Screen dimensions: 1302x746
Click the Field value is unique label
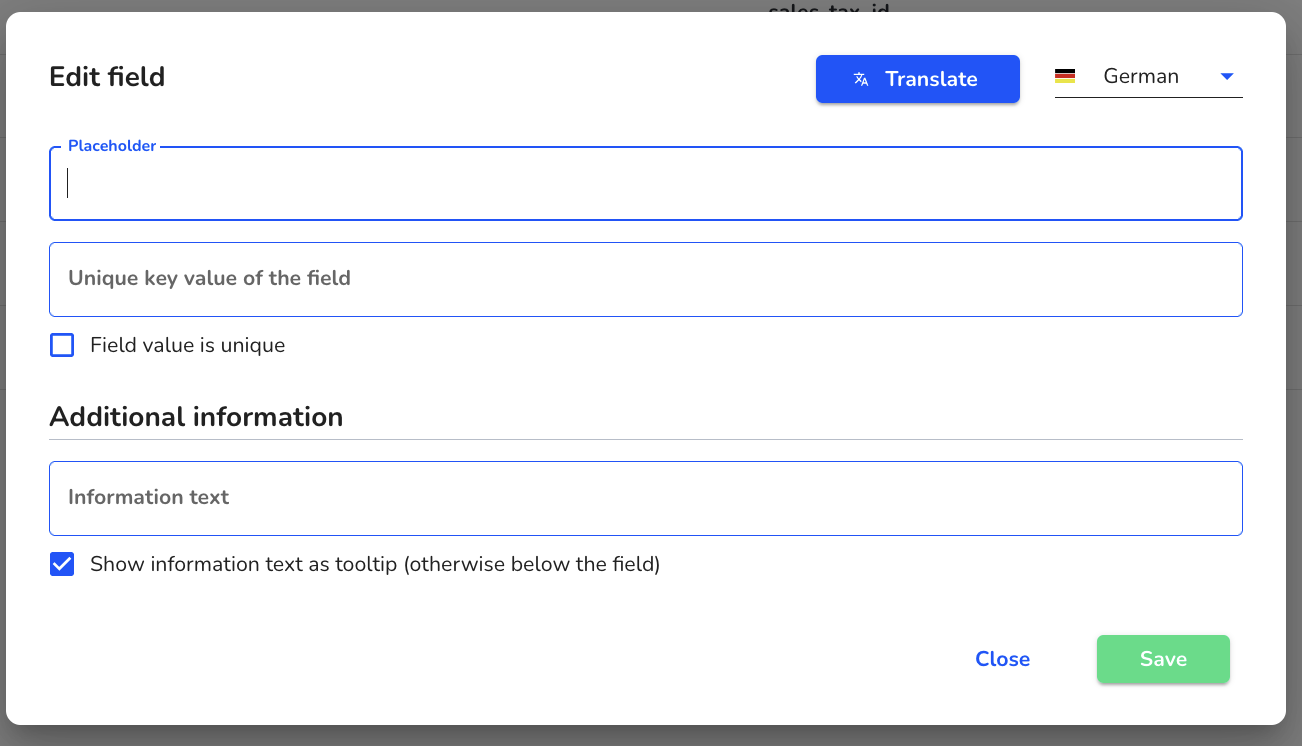pos(188,345)
